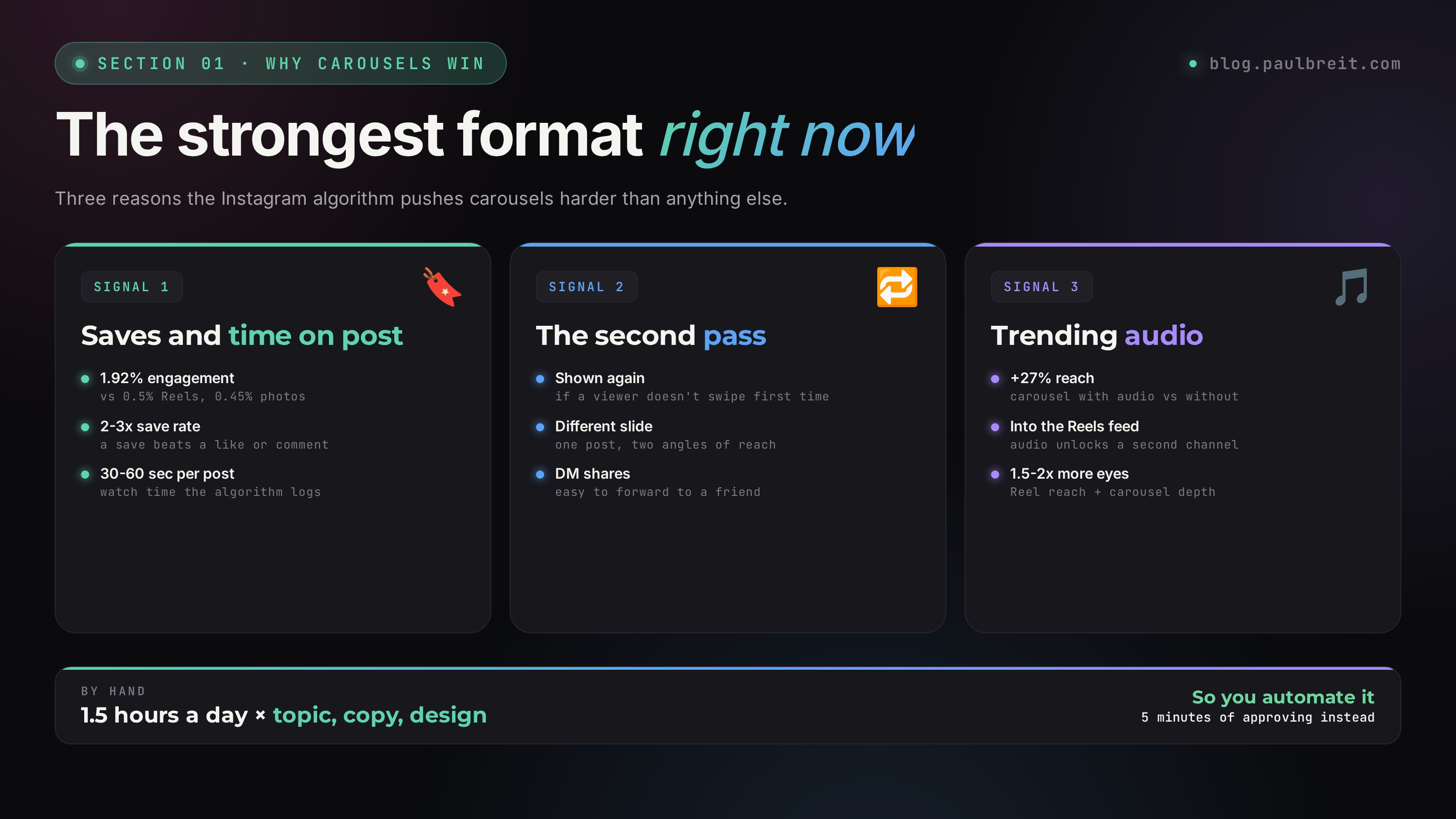This screenshot has height=819, width=1456.
Task: Click the 30-60 sec per post bullet
Action: pos(167,474)
